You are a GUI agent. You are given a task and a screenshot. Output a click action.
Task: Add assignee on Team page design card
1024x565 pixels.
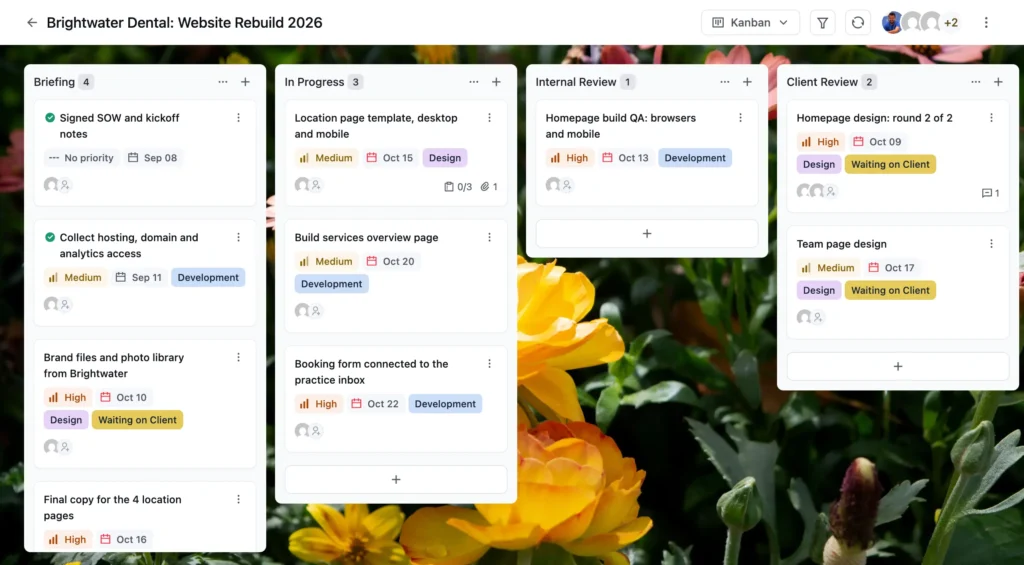818,317
